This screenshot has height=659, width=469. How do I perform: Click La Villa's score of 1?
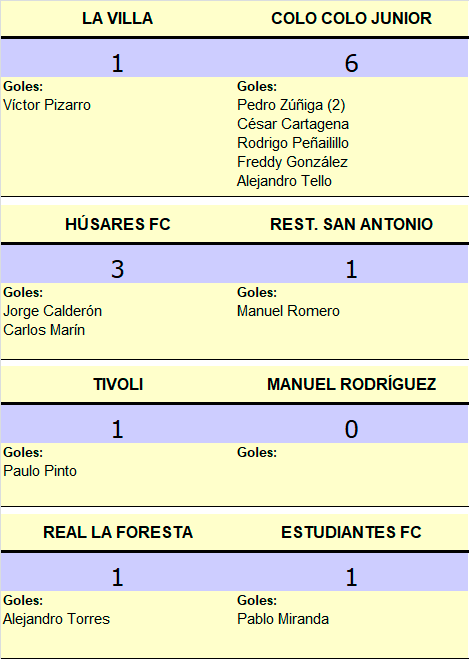pos(117,63)
